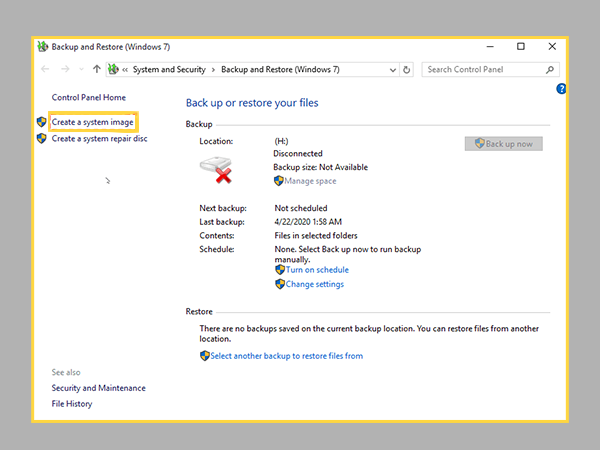Screen dimensions: 600x450
Task: Click shield icon next to Turn on schedule
Action: point(280,270)
